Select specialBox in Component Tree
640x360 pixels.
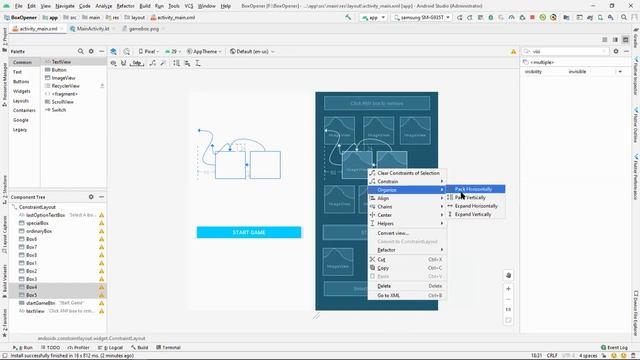(37, 223)
